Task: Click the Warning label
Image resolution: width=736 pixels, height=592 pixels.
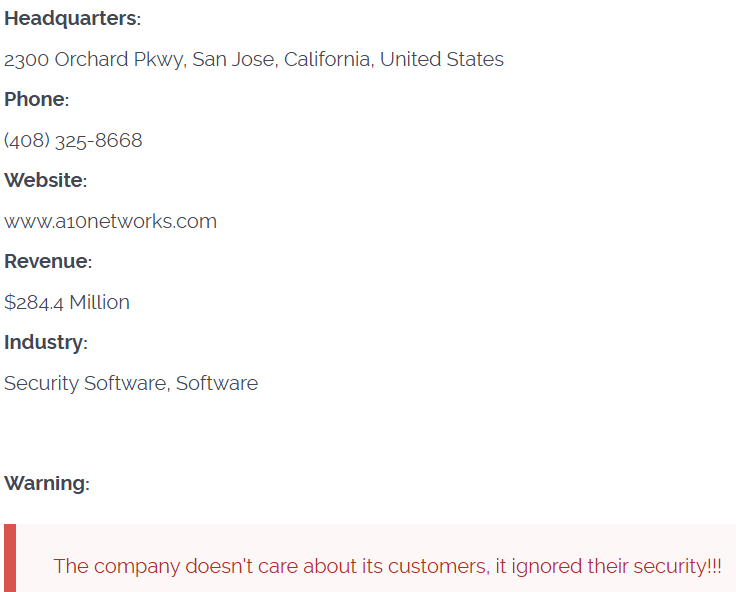Action: pyautogui.click(x=46, y=484)
